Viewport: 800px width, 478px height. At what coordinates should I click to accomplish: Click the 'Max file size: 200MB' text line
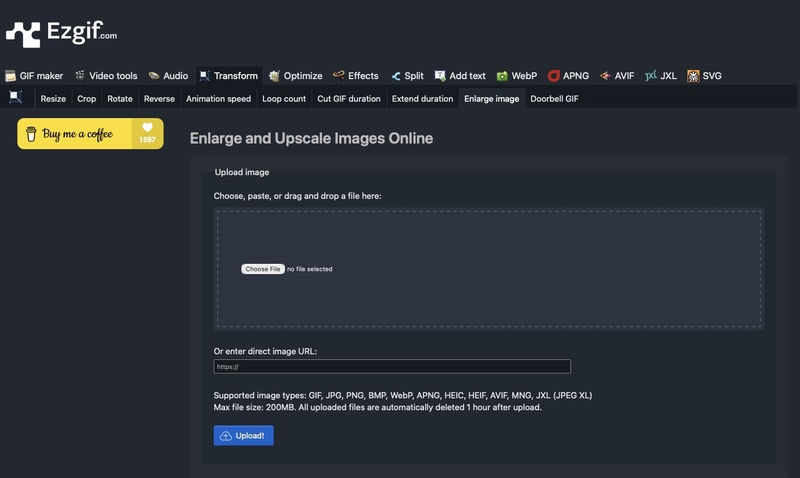378,407
